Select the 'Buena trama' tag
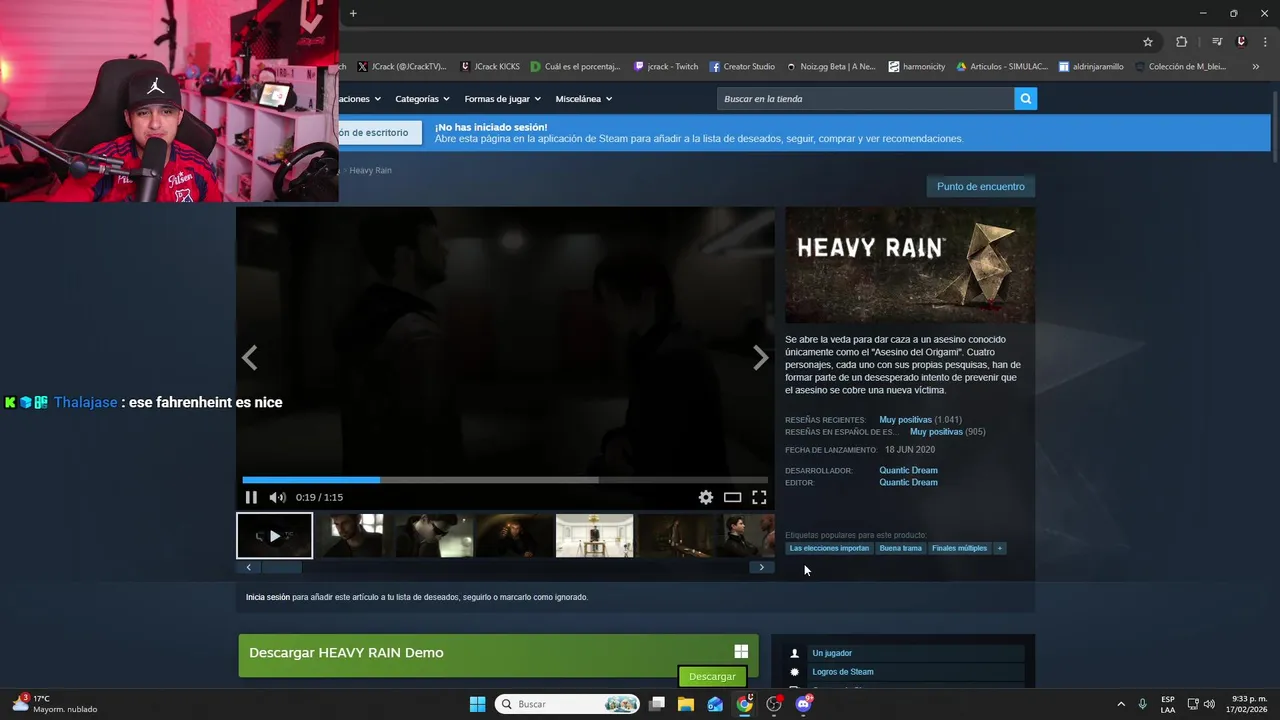1280x720 pixels. tap(900, 548)
